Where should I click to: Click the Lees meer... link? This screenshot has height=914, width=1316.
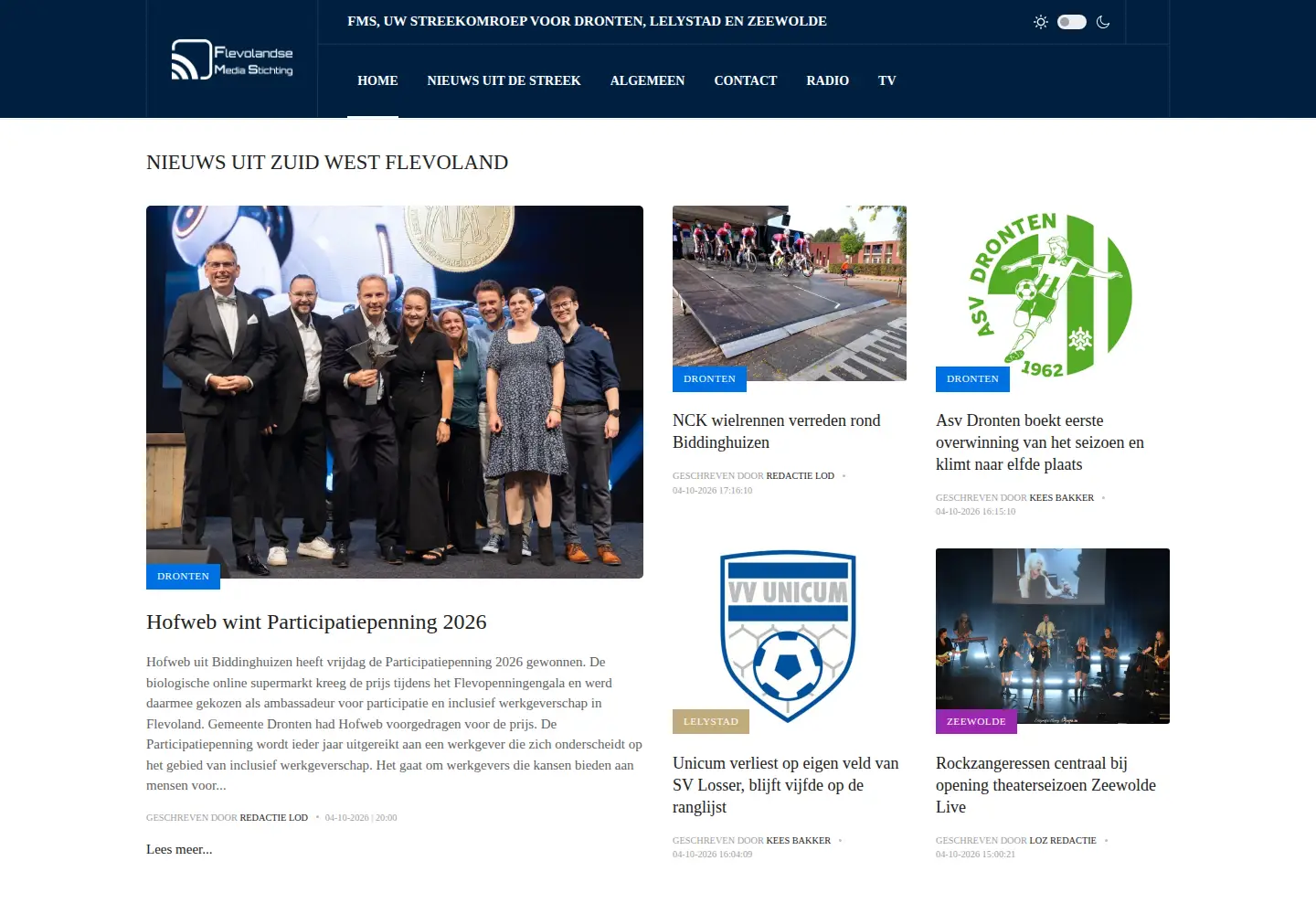click(179, 849)
